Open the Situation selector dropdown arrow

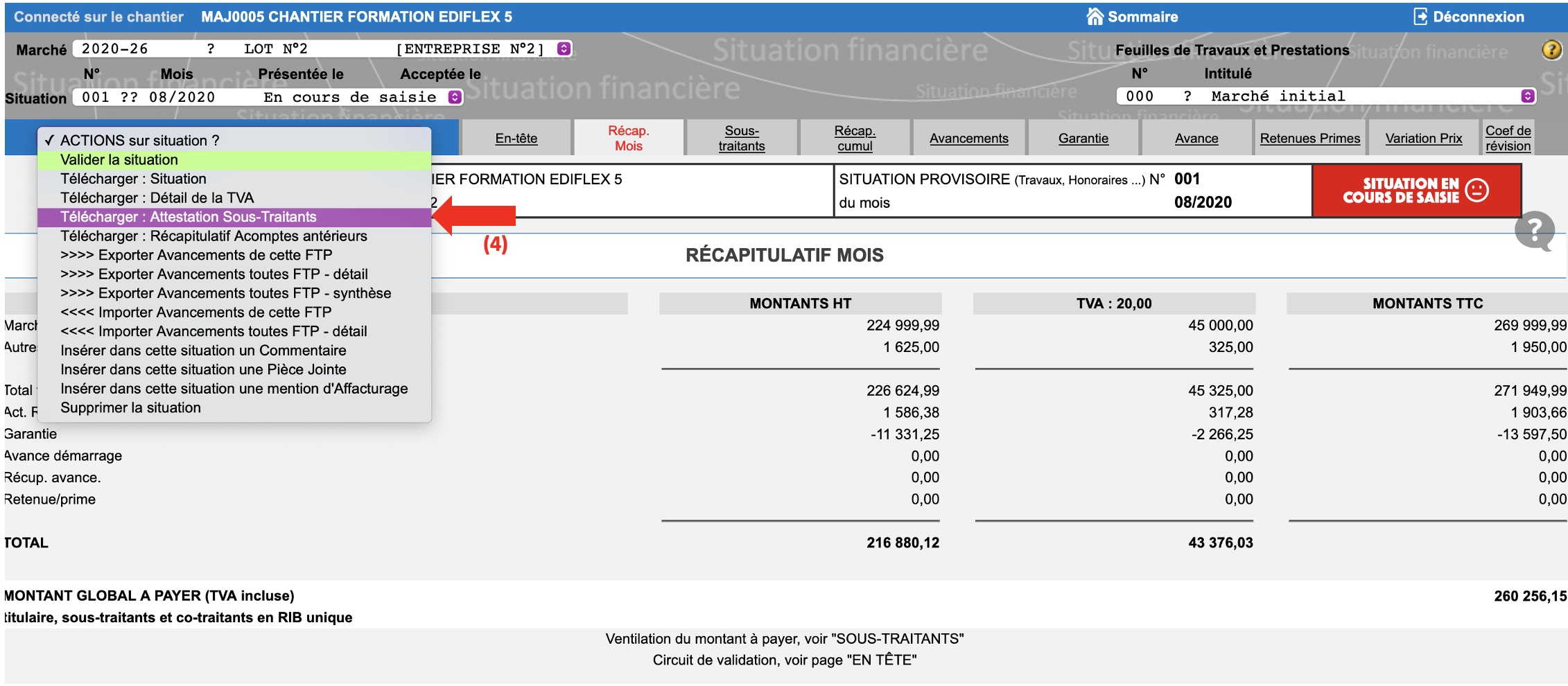(x=455, y=97)
